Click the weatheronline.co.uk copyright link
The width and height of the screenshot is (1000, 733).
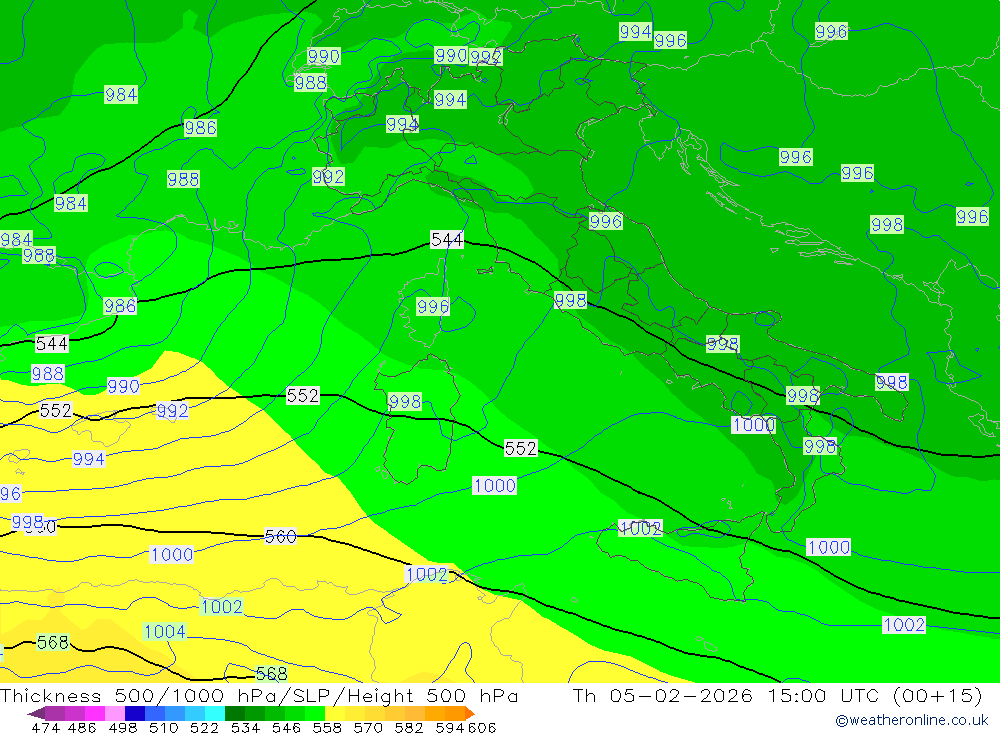click(911, 720)
